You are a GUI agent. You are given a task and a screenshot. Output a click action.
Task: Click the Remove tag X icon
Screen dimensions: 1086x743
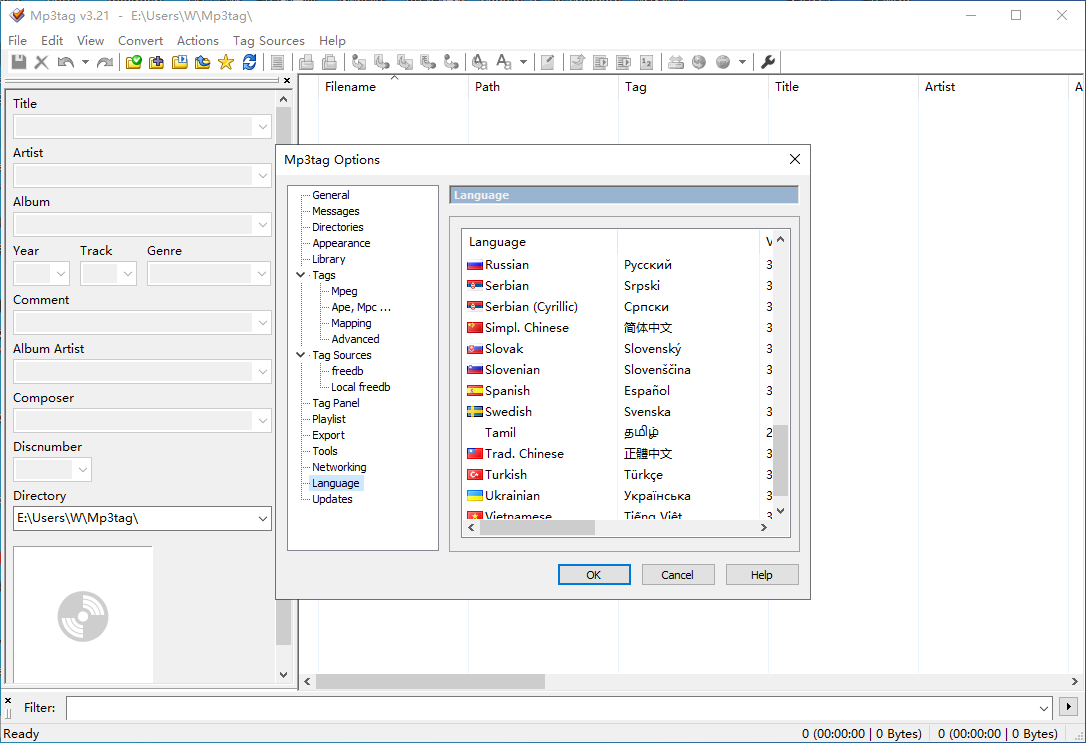[42, 62]
